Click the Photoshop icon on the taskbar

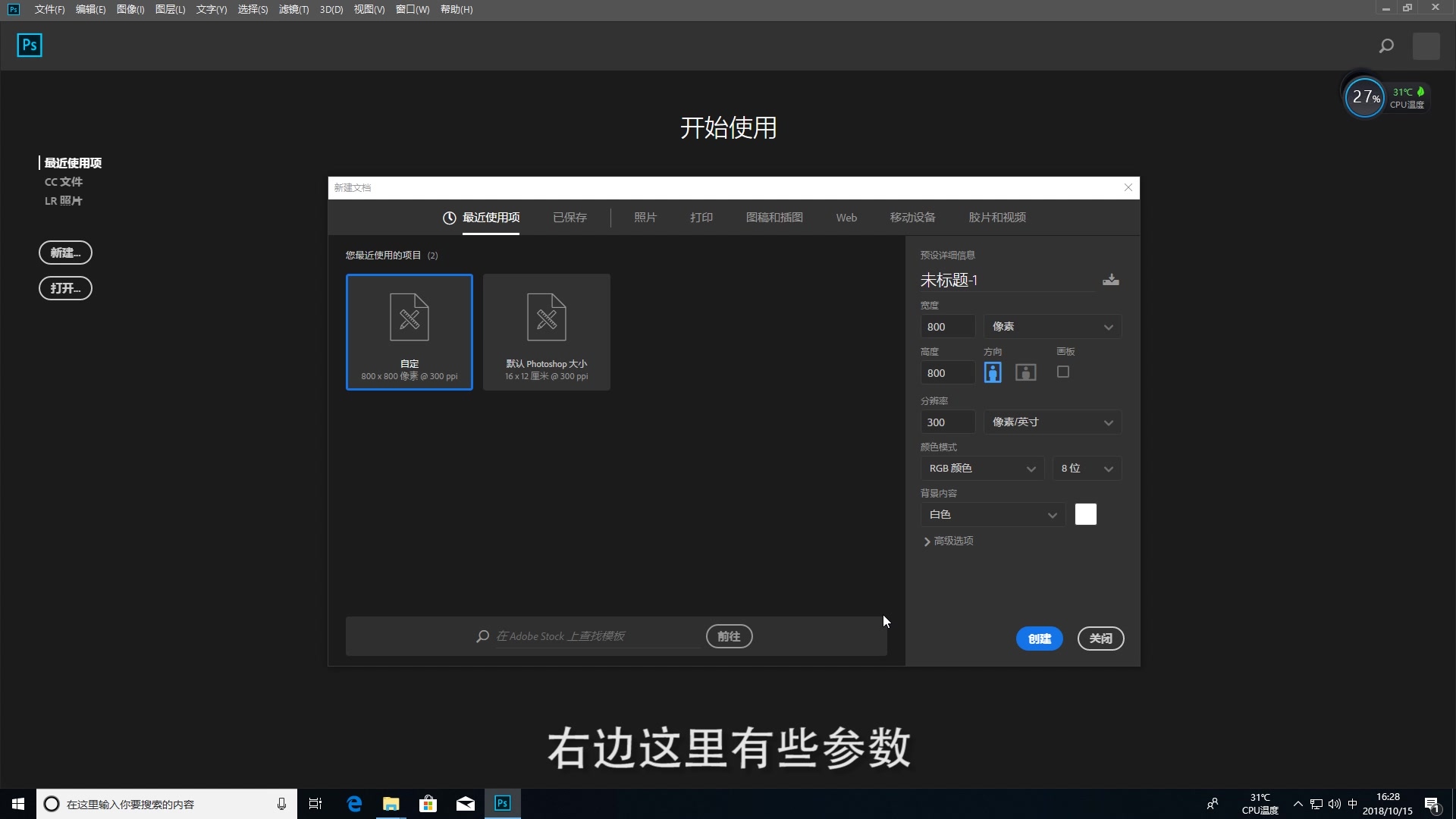501,803
